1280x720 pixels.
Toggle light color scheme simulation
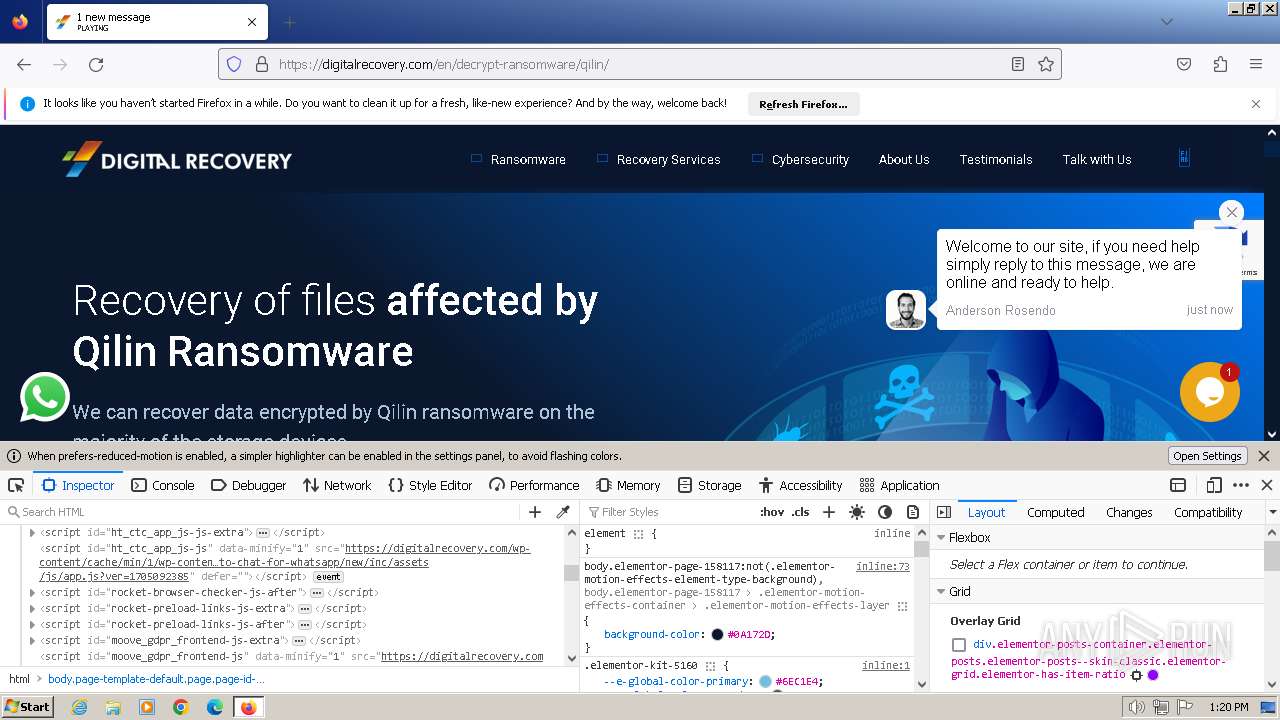click(x=857, y=512)
